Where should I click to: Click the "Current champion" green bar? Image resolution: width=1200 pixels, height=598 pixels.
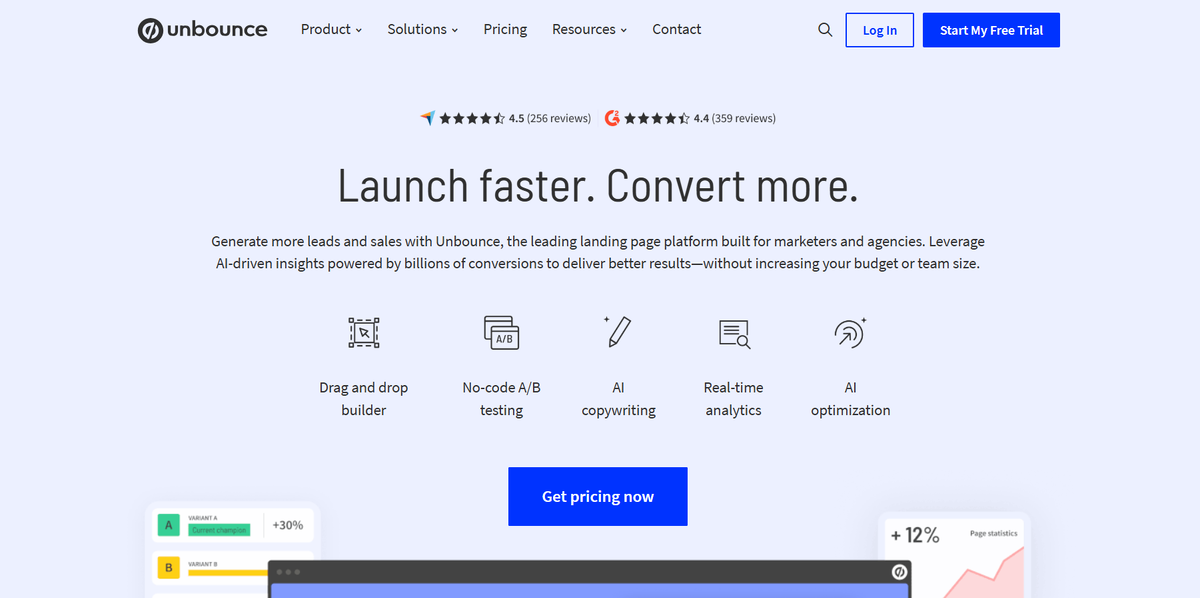pyautogui.click(x=218, y=530)
